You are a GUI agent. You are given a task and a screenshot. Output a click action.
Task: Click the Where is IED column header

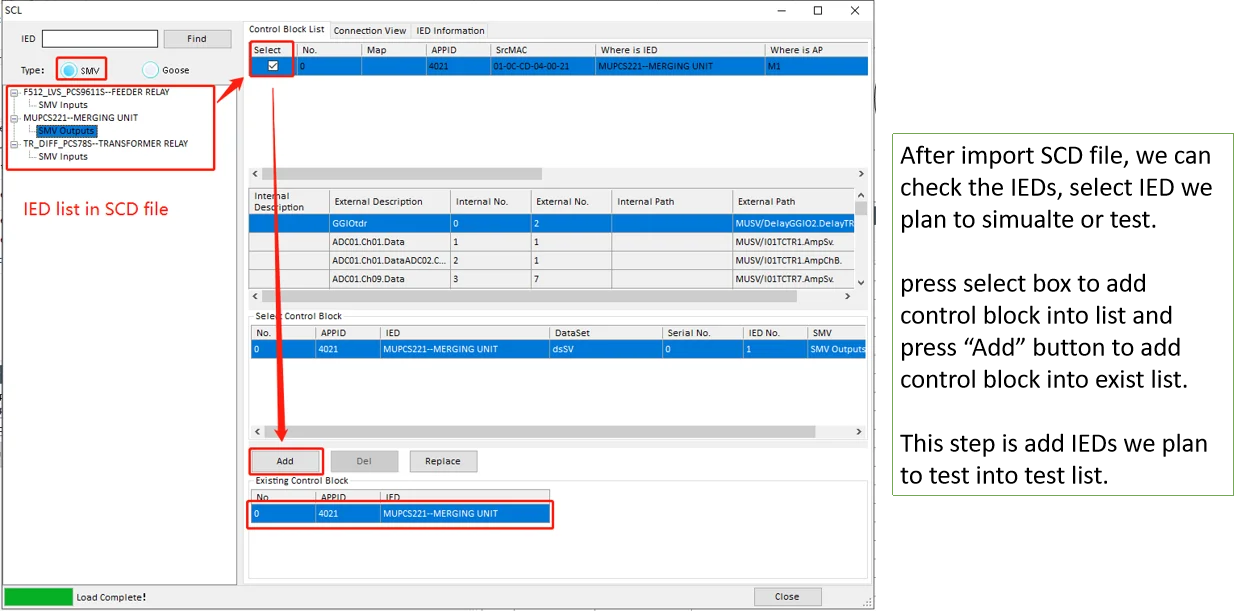(679, 50)
